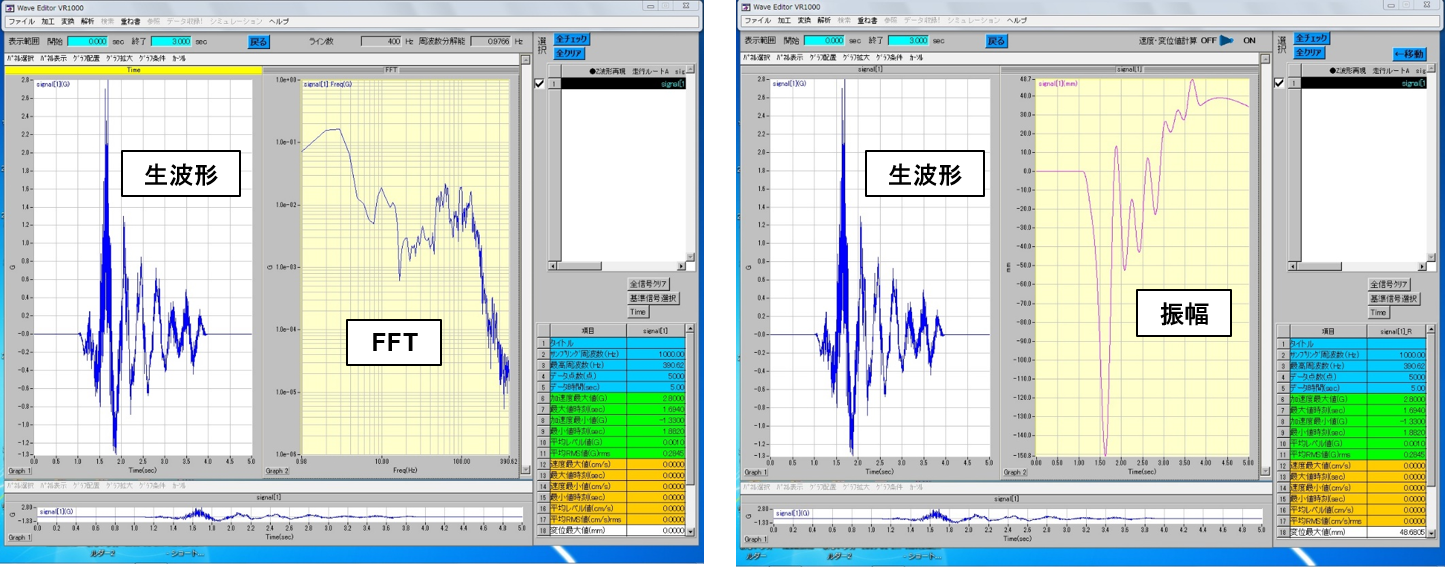Open グラフ拡大 toolbar item in right window
The height and width of the screenshot is (567, 1445).
(x=857, y=59)
